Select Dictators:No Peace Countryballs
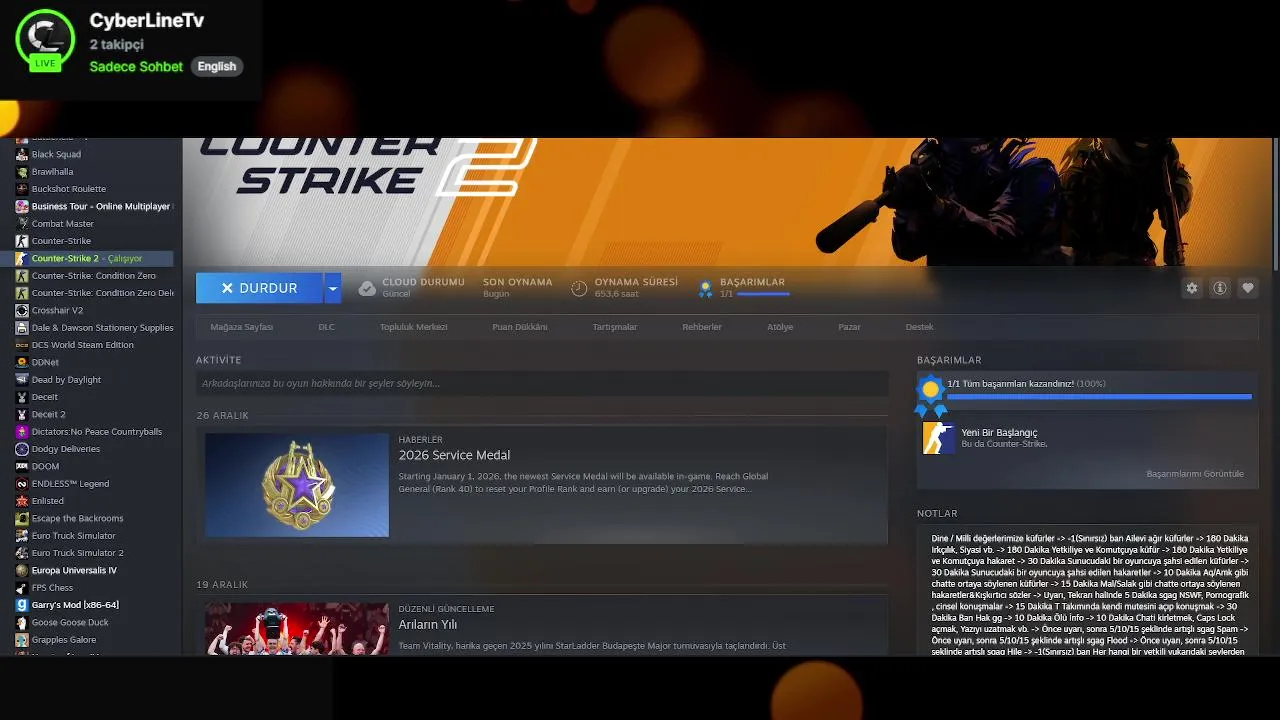This screenshot has width=1280, height=720. tap(96, 432)
